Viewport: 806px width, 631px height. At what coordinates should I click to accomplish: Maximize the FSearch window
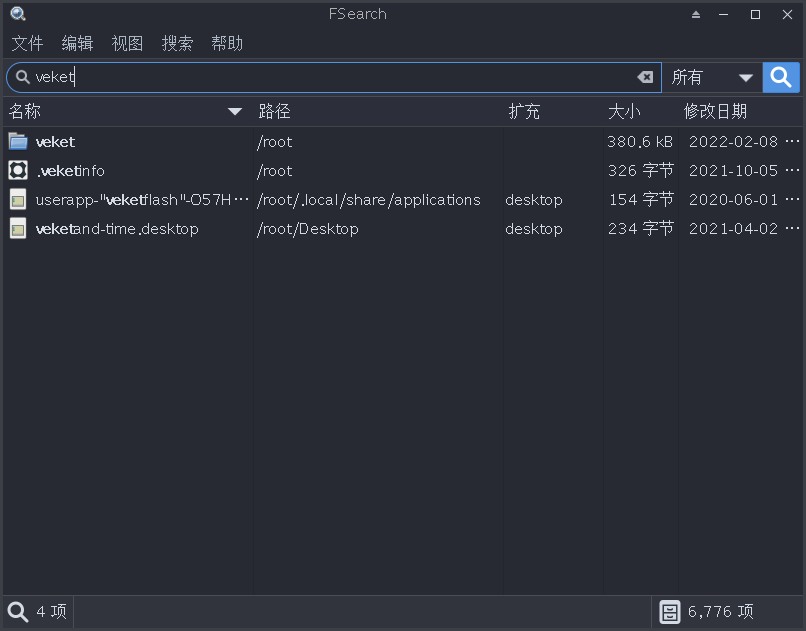755,14
